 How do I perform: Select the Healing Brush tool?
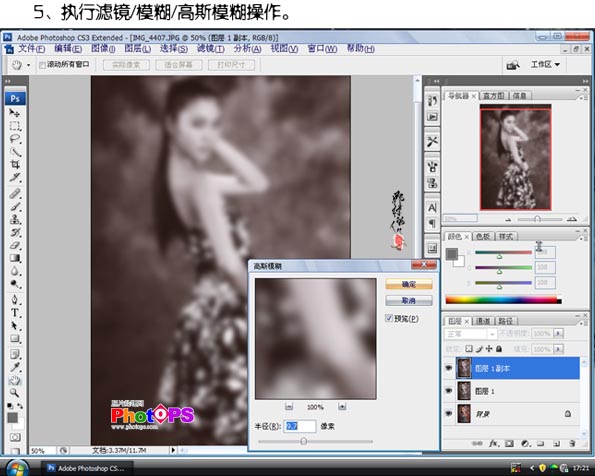click(x=15, y=193)
